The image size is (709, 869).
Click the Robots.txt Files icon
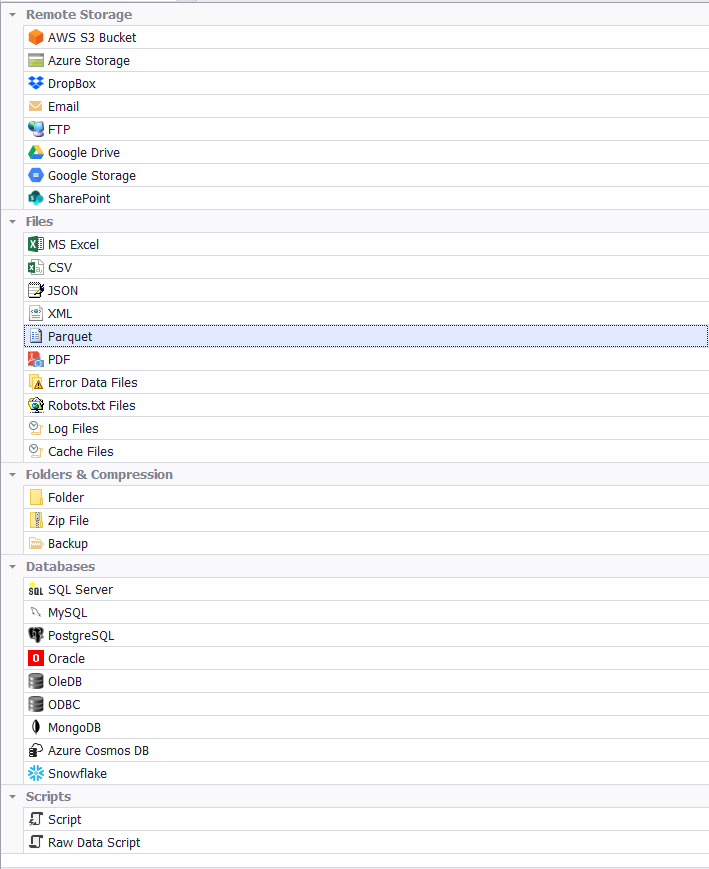tap(35, 405)
